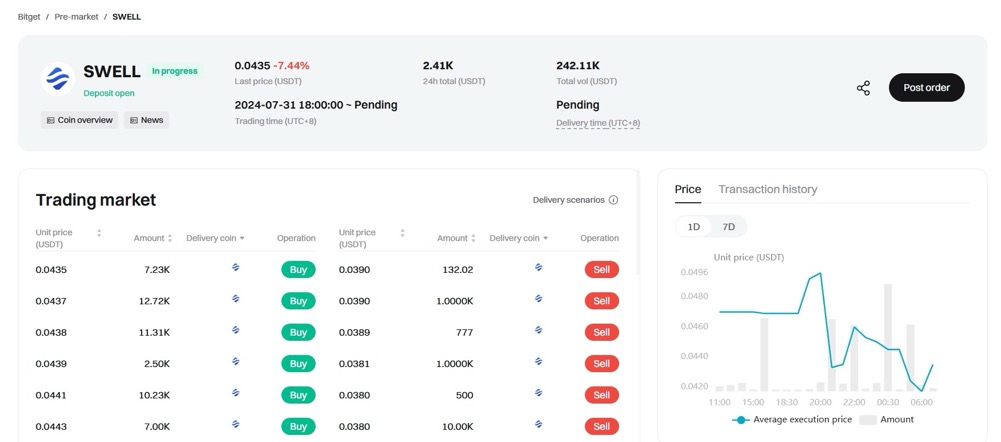This screenshot has width=1001, height=442.
Task: Sell at unit price 0.0381
Action: coord(601,363)
